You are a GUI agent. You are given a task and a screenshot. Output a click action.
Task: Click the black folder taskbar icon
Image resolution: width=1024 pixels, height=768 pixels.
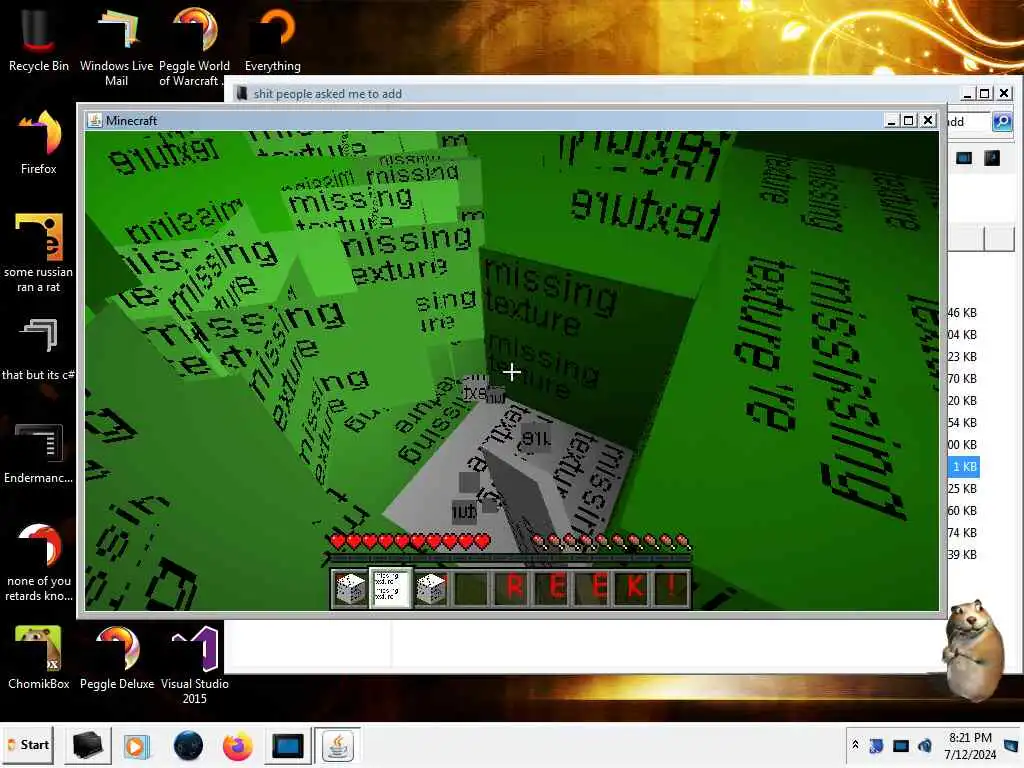pos(87,746)
